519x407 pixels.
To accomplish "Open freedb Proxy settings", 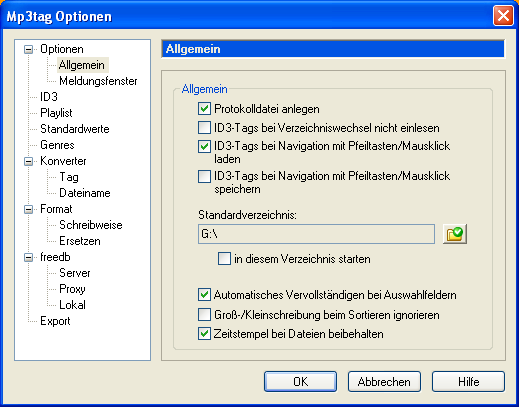I will click(72, 289).
